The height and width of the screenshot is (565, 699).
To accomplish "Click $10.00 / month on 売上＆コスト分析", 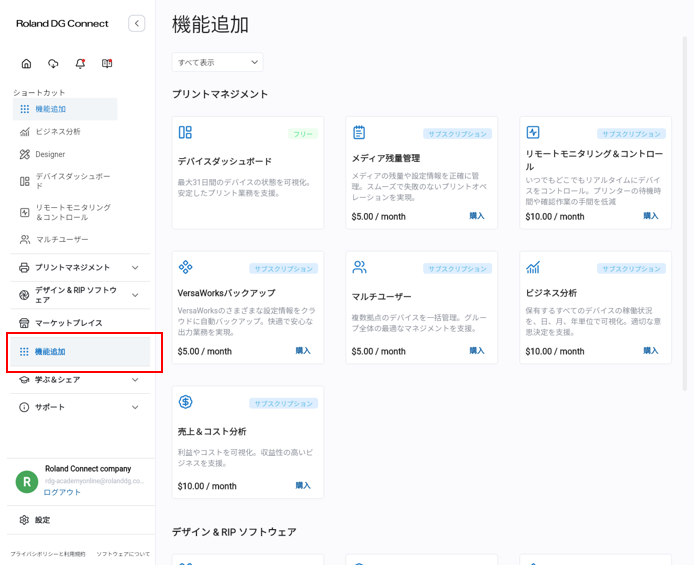I will click(207, 486).
